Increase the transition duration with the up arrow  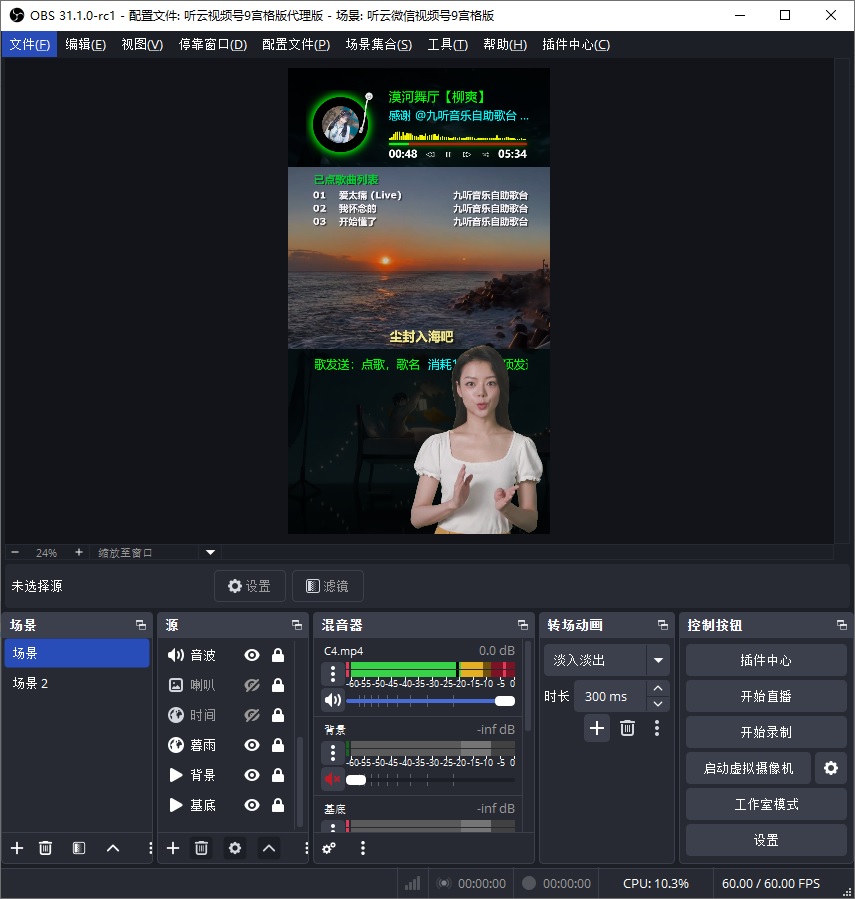click(x=658, y=689)
